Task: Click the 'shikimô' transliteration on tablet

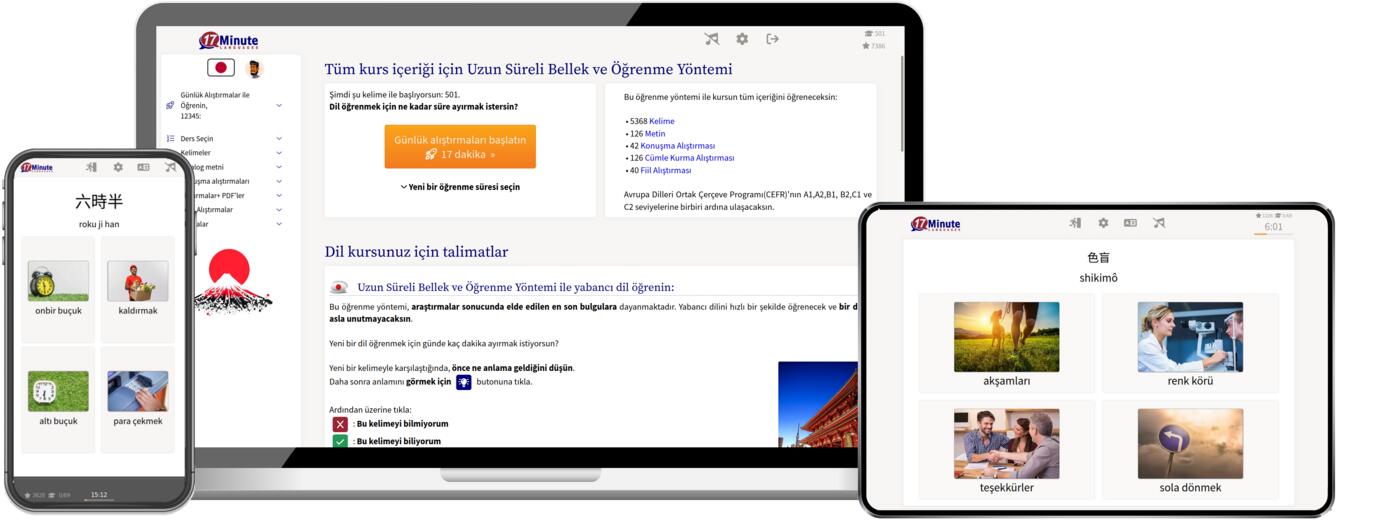Action: pyautogui.click(x=1099, y=277)
